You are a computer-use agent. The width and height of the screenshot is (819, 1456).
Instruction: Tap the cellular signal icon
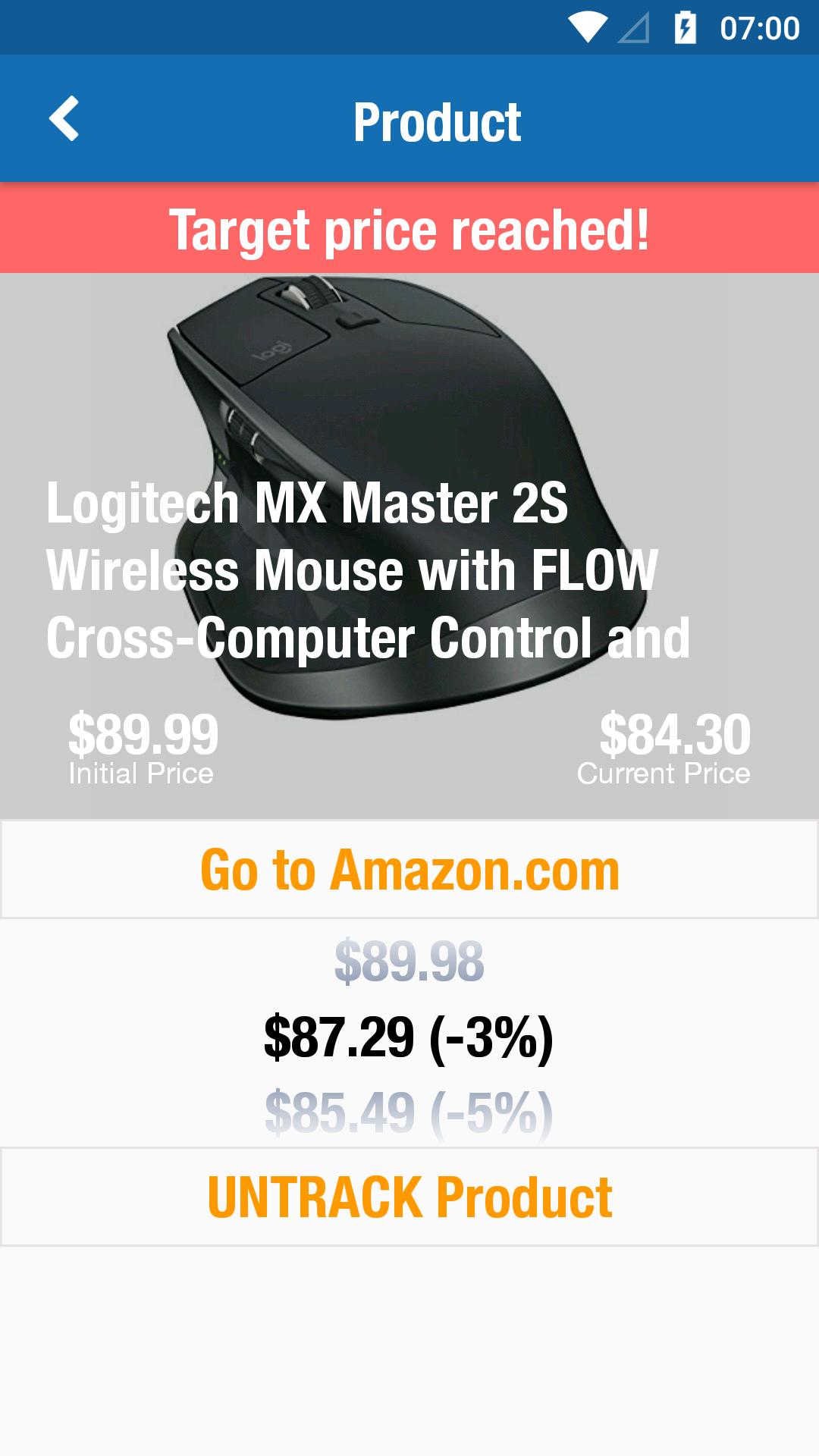(x=634, y=28)
